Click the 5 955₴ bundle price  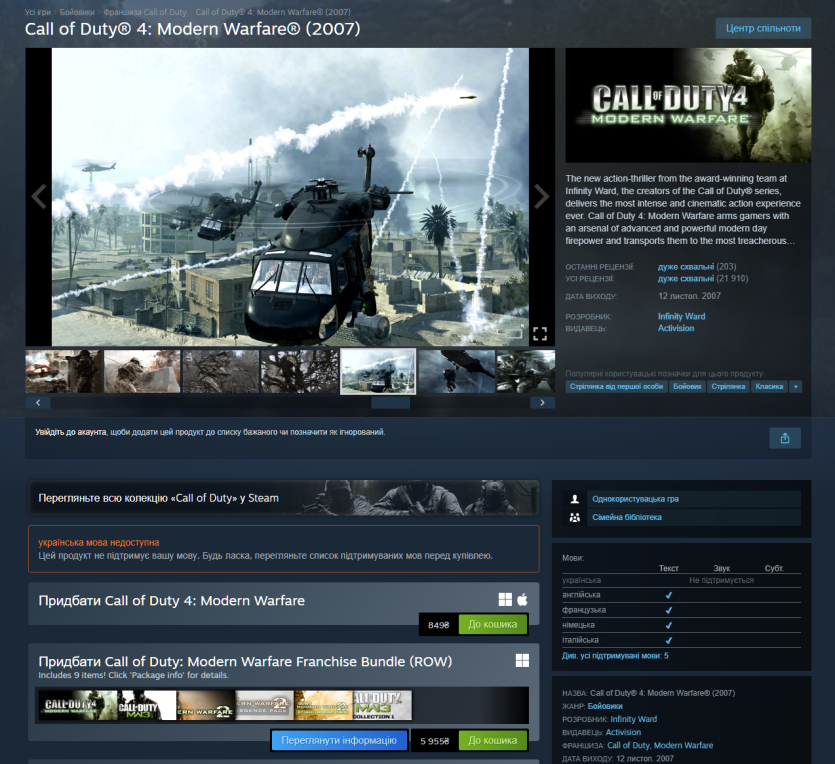coord(435,741)
